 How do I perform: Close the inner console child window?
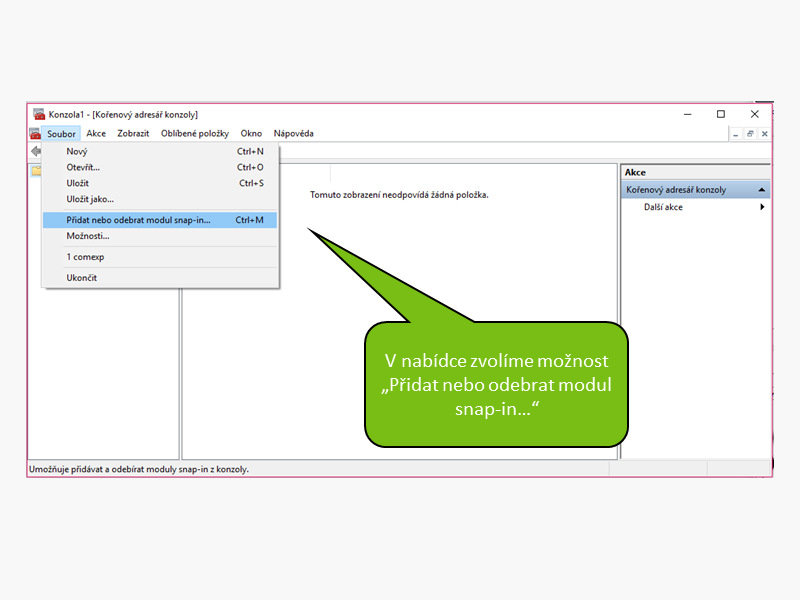(764, 134)
